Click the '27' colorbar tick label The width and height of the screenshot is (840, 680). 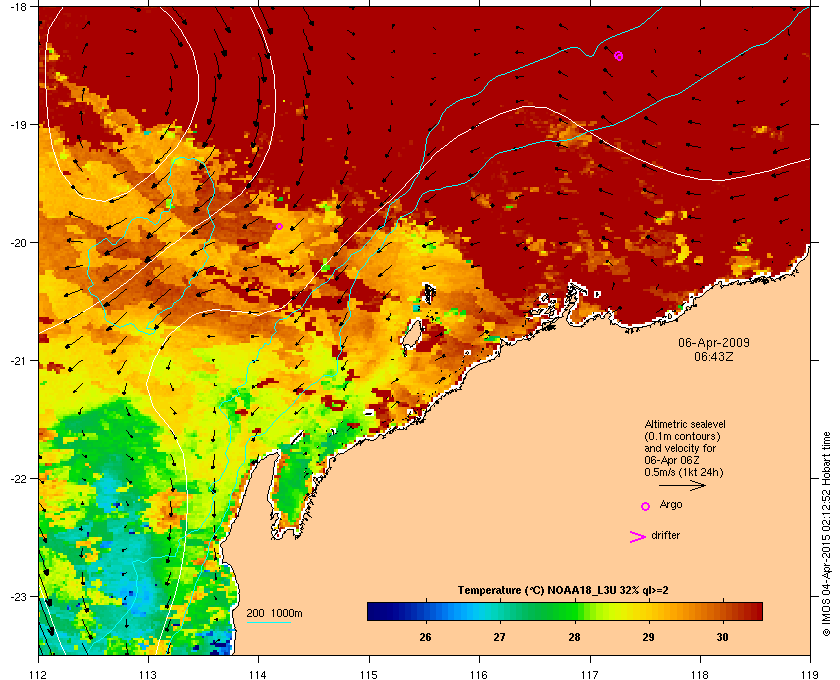[x=499, y=637]
